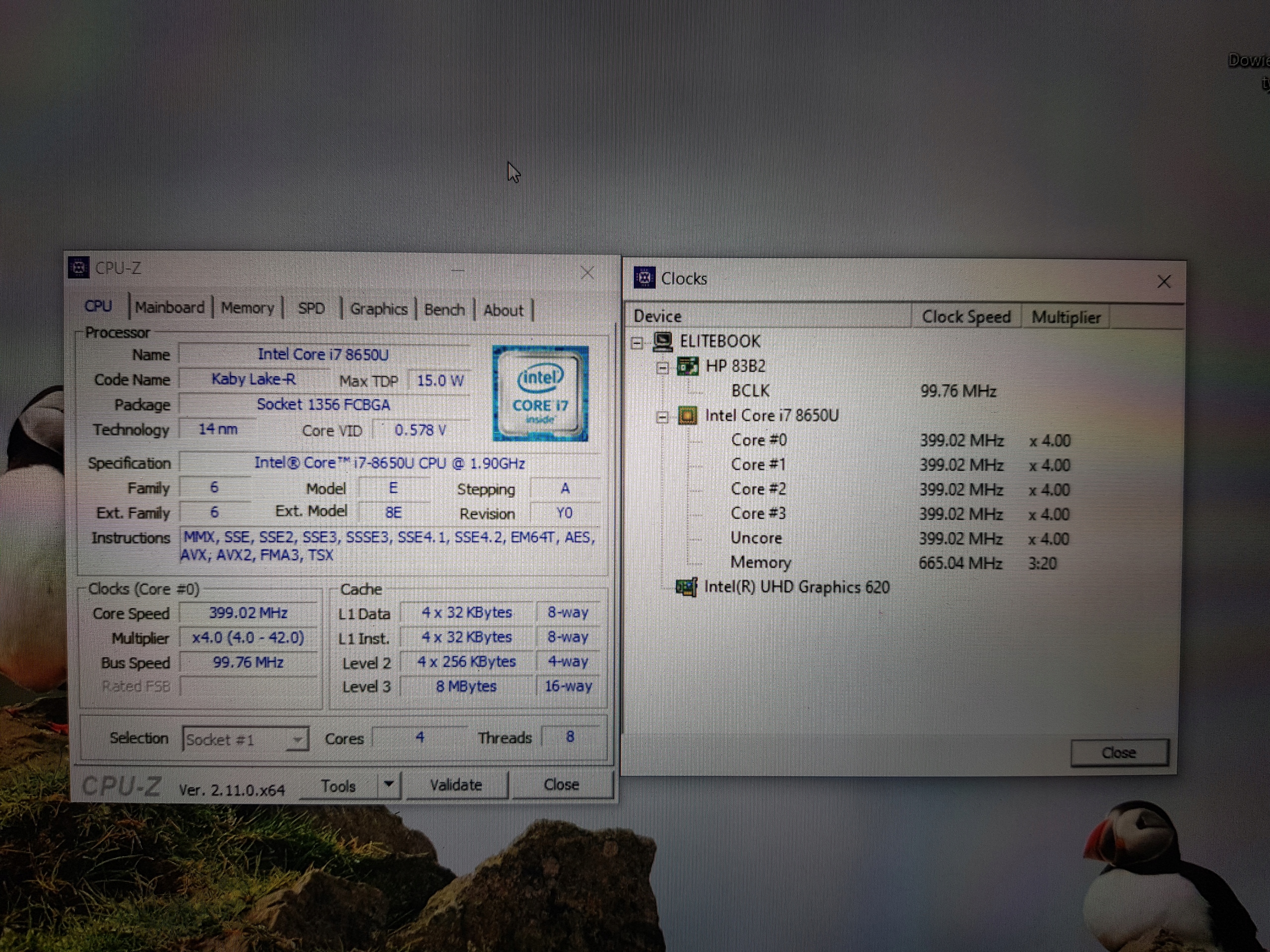Open the Socket #1 selection dropdown
Screen dimensions: 1270x952
[x=297, y=739]
